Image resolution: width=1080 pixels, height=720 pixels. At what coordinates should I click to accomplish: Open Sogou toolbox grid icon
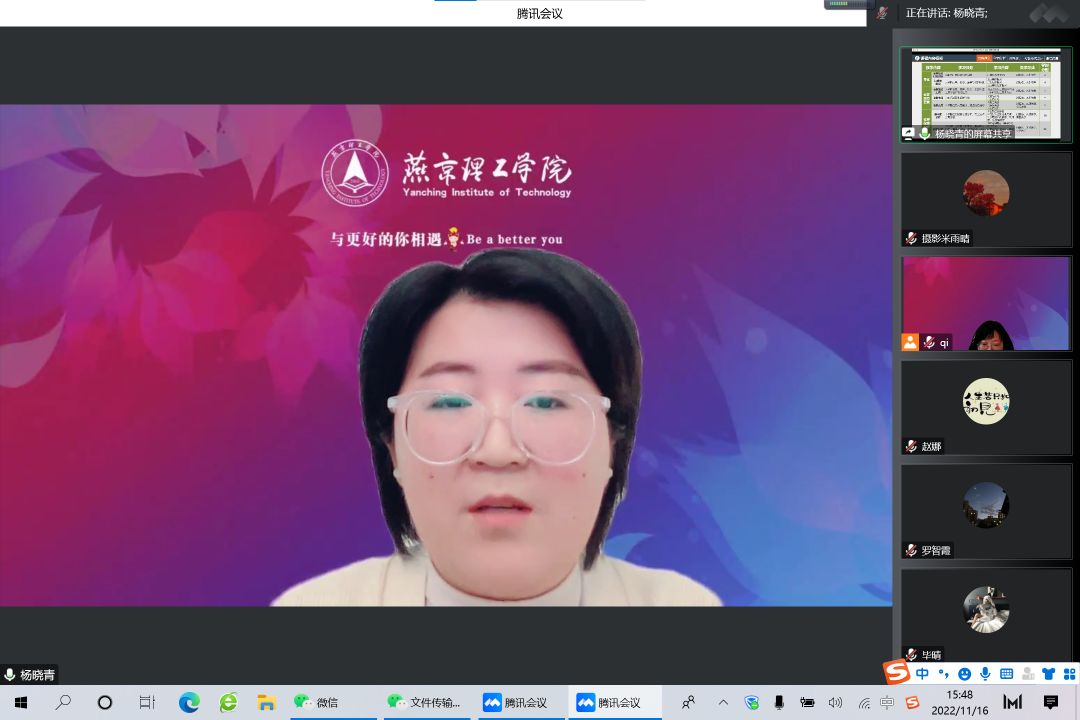click(x=1068, y=674)
